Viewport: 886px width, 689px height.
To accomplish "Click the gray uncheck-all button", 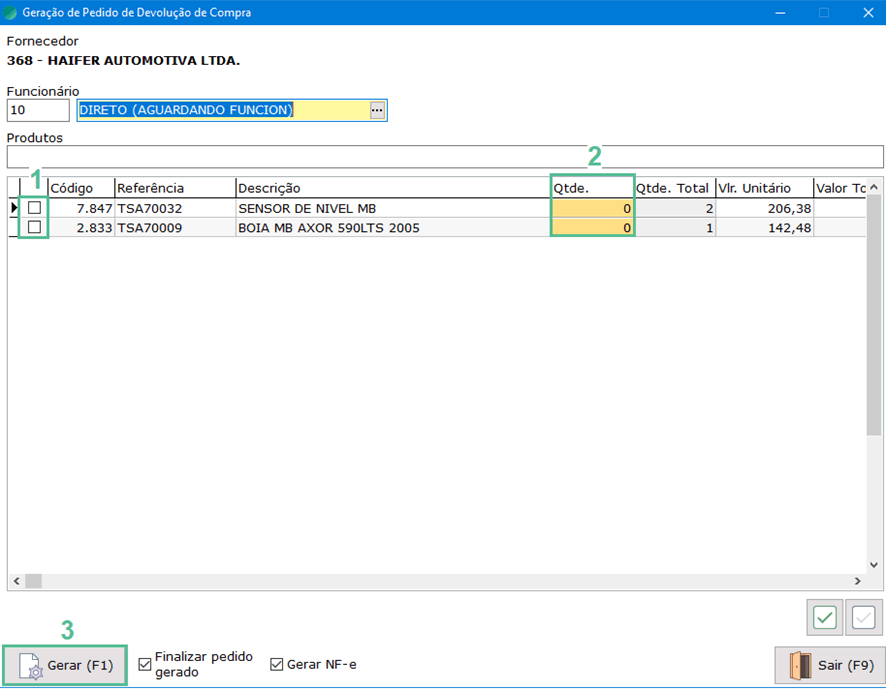I will (863, 618).
